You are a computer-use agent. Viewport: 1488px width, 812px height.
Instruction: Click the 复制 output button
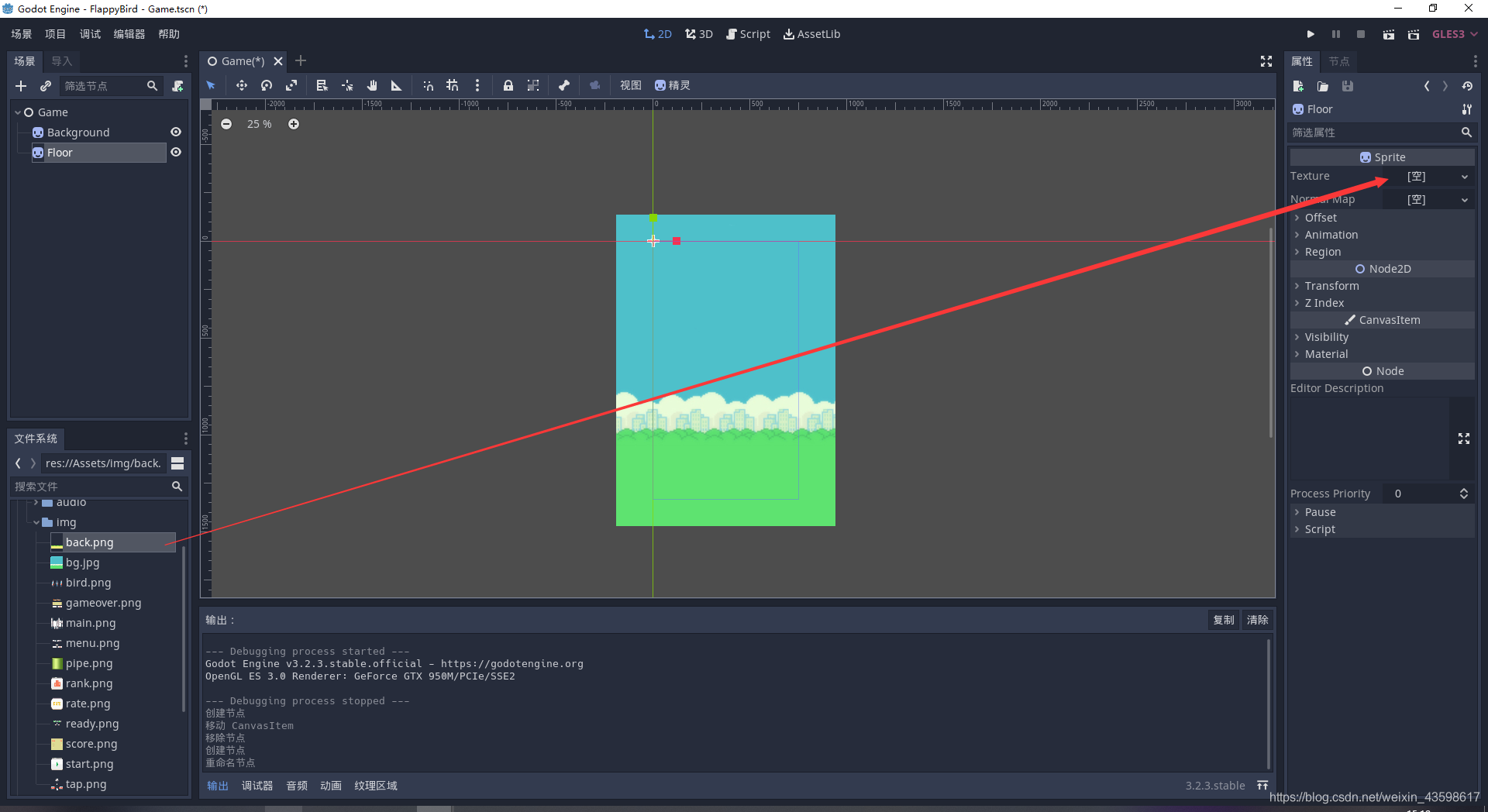tap(1224, 620)
